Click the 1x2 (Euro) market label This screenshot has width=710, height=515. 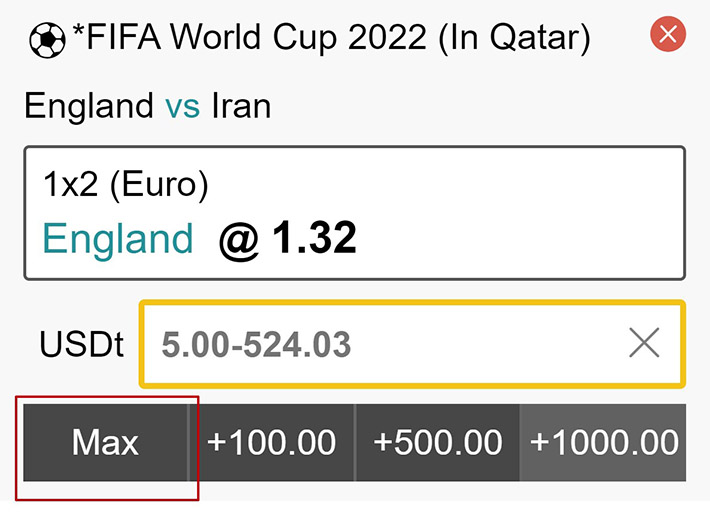125,185
